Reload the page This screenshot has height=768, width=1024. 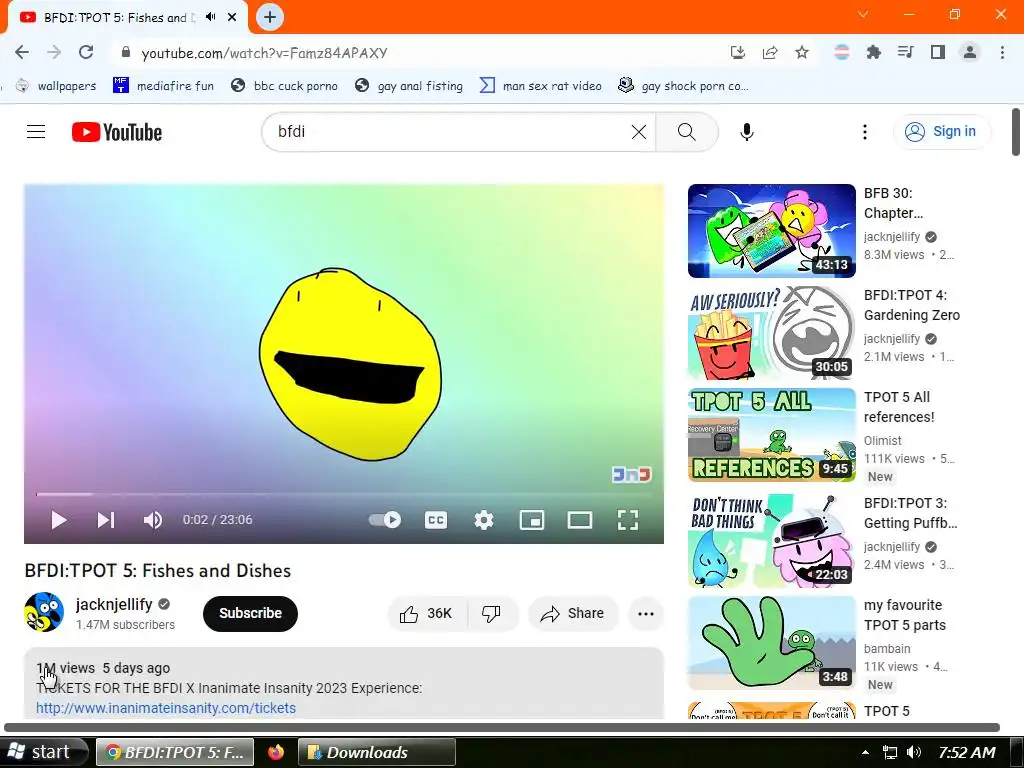click(86, 52)
